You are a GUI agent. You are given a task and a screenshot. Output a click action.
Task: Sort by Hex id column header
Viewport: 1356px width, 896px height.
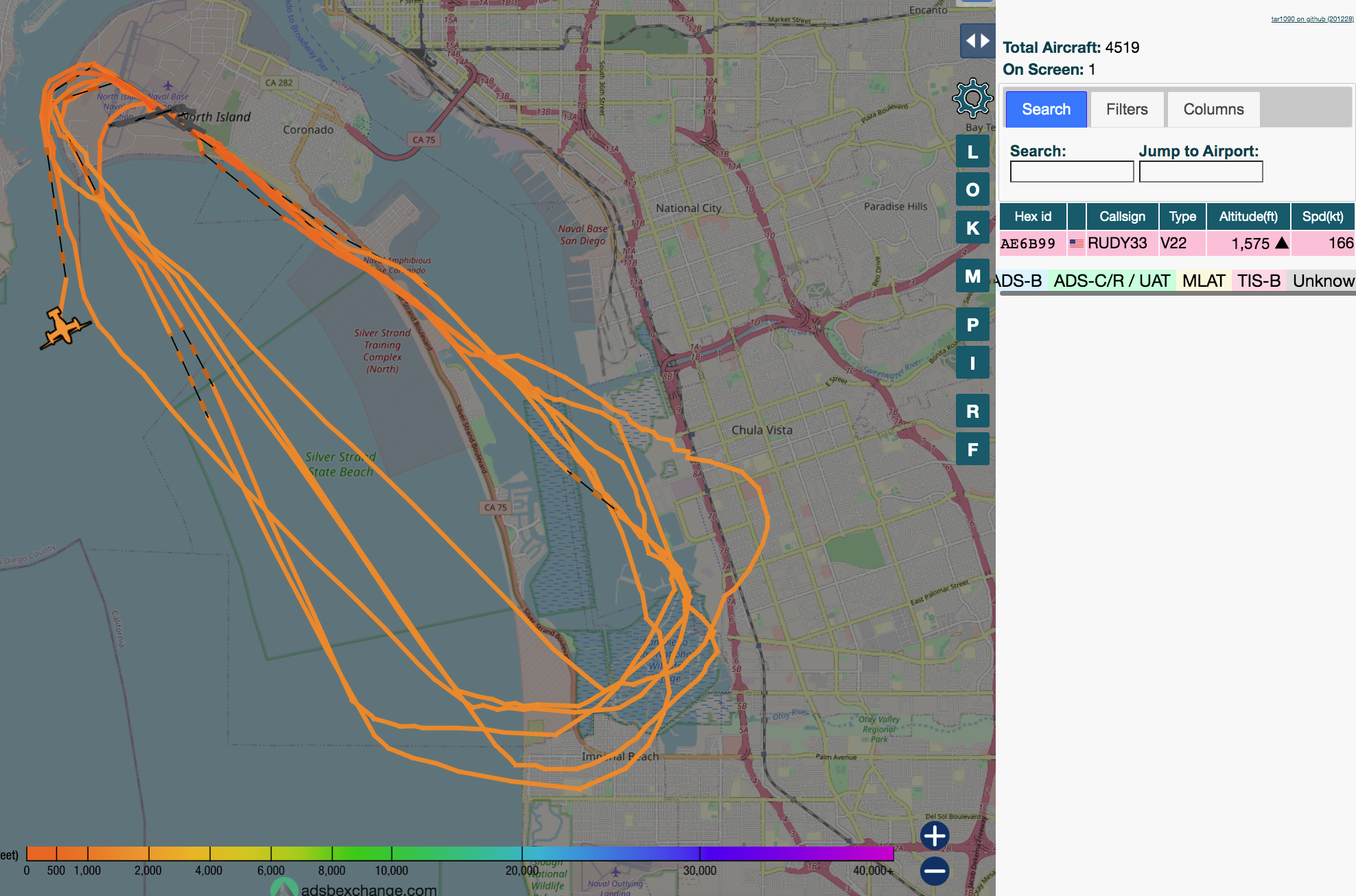[x=1033, y=217]
